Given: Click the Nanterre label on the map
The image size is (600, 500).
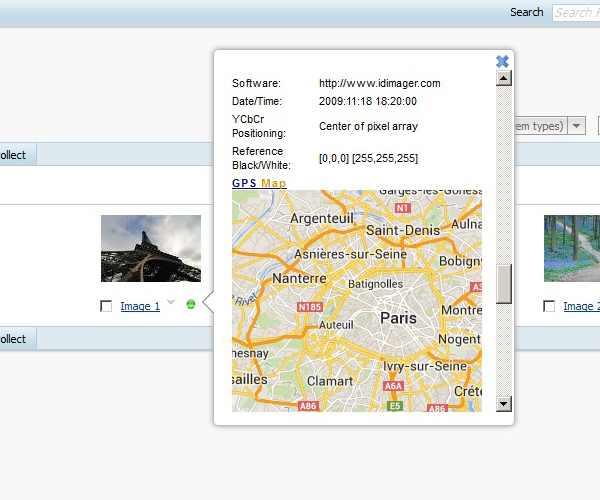Looking at the screenshot, I should pos(300,278).
